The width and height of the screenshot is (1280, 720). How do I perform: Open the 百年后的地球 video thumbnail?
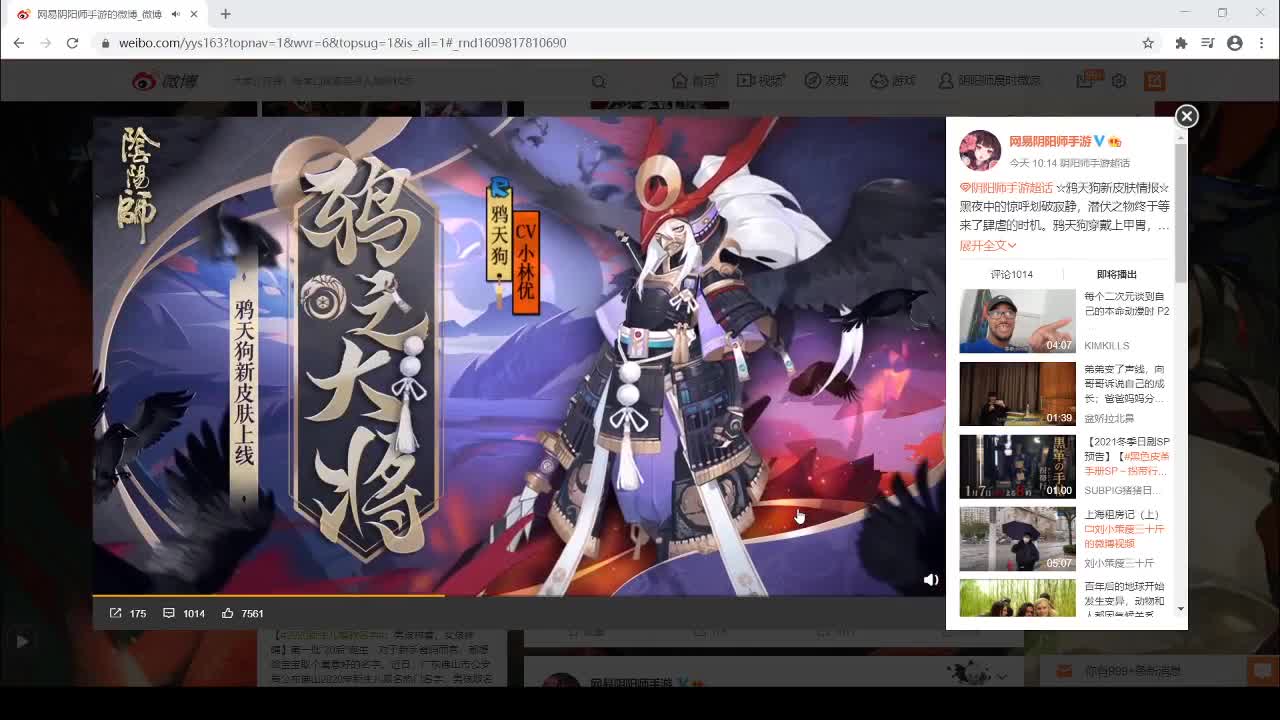[x=1017, y=599]
